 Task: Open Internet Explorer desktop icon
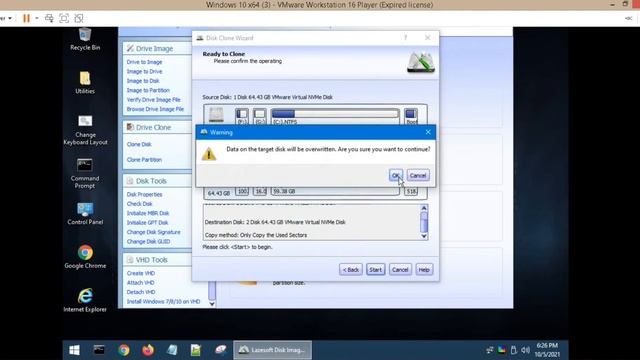[x=85, y=300]
